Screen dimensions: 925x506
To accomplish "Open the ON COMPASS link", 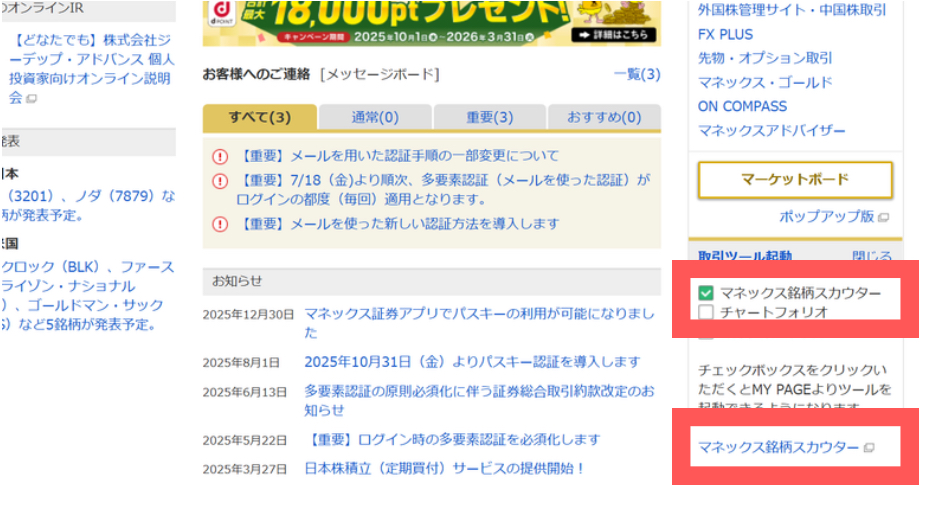I will [x=742, y=106].
